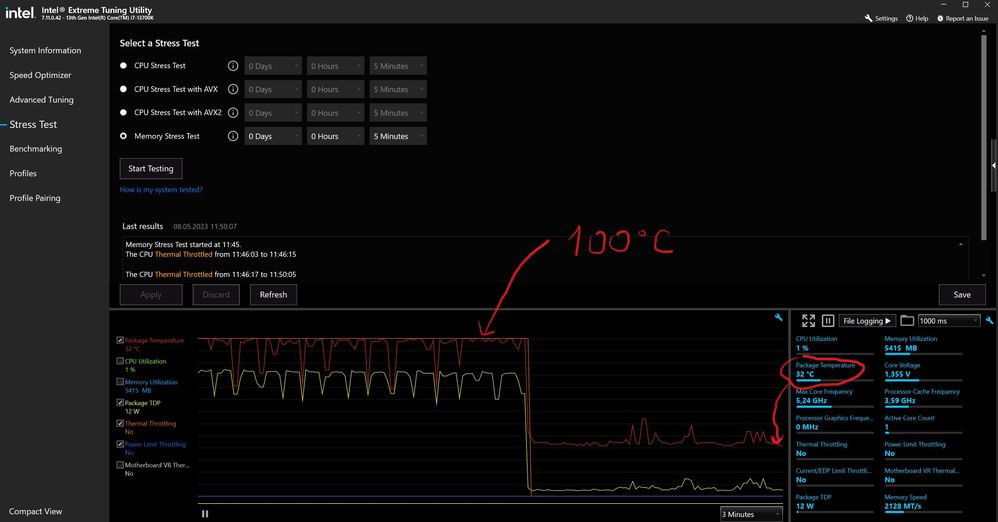Click Memory Utilization 5415 MB monitor value
This screenshot has width=998, height=522.
(901, 348)
